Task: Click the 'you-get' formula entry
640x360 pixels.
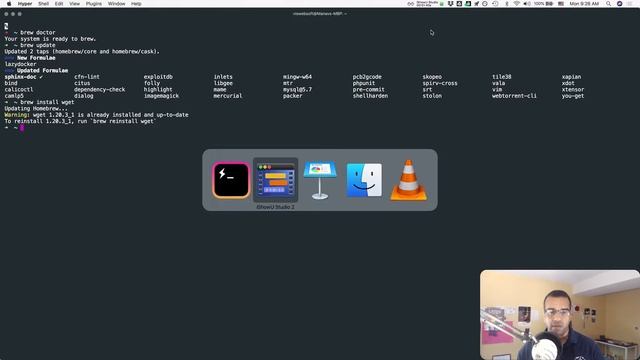Action: point(573,96)
